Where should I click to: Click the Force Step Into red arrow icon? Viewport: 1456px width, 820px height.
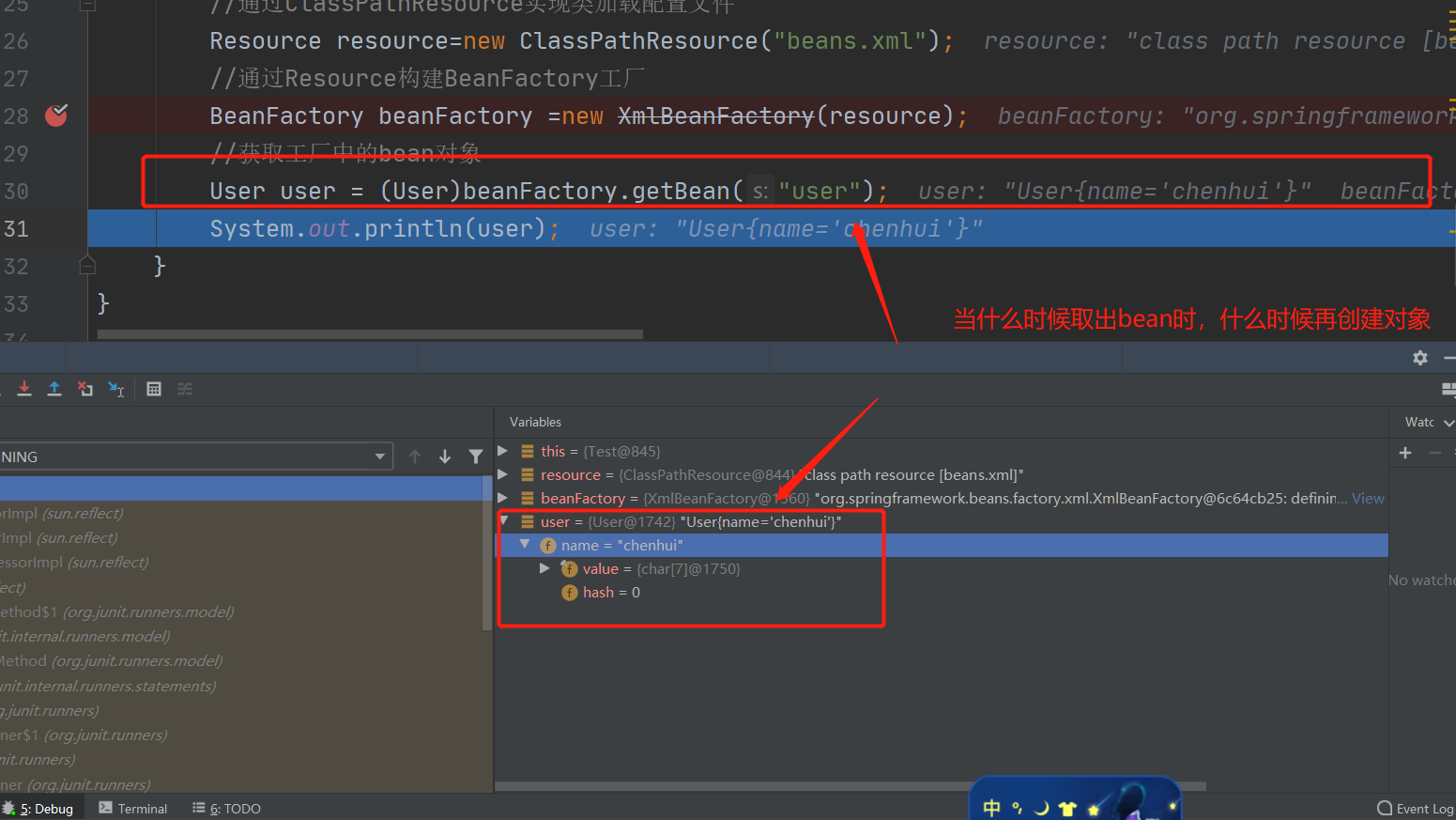point(24,389)
